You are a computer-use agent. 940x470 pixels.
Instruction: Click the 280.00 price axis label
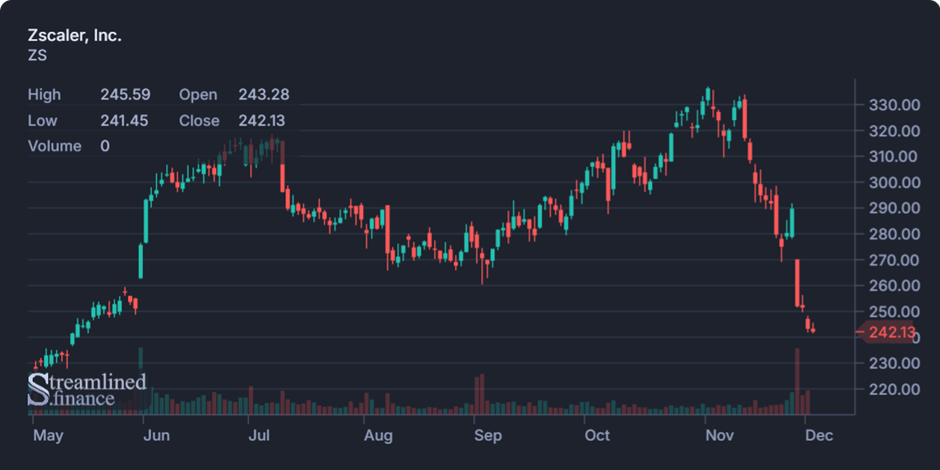click(894, 234)
